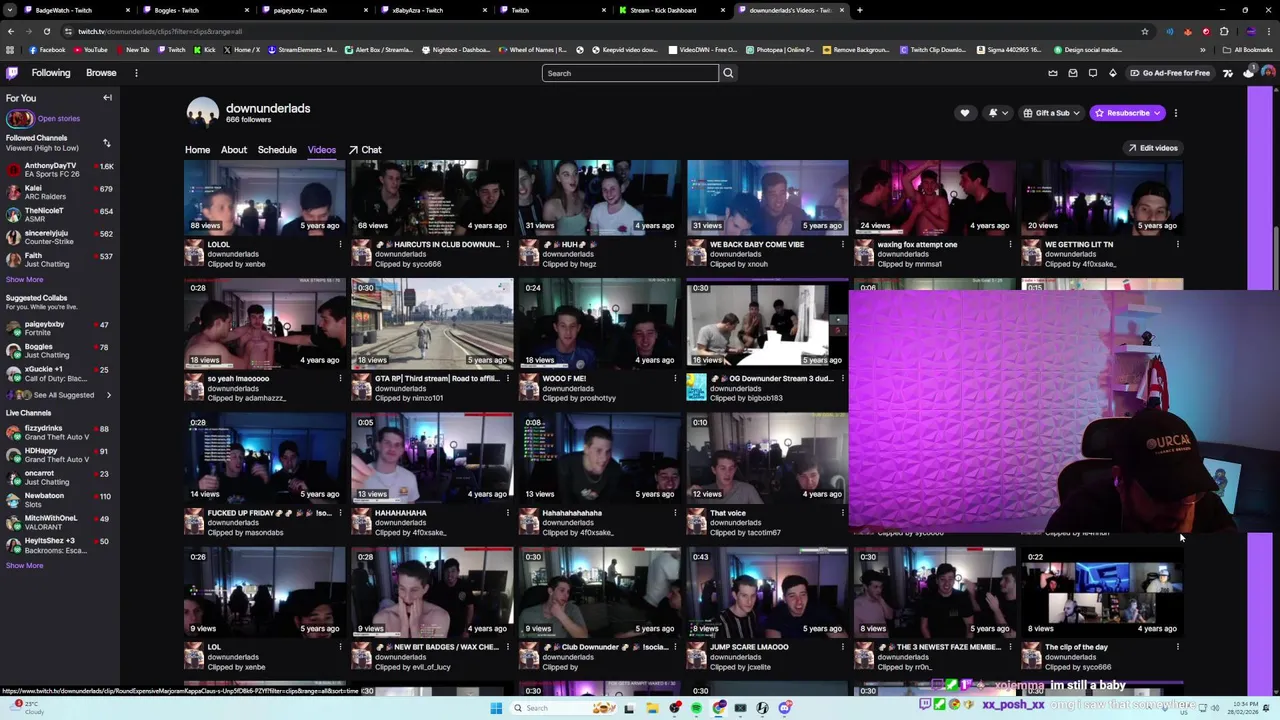Image resolution: width=1280 pixels, height=720 pixels.
Task: Click Browse in top navigation
Action: pyautogui.click(x=101, y=73)
